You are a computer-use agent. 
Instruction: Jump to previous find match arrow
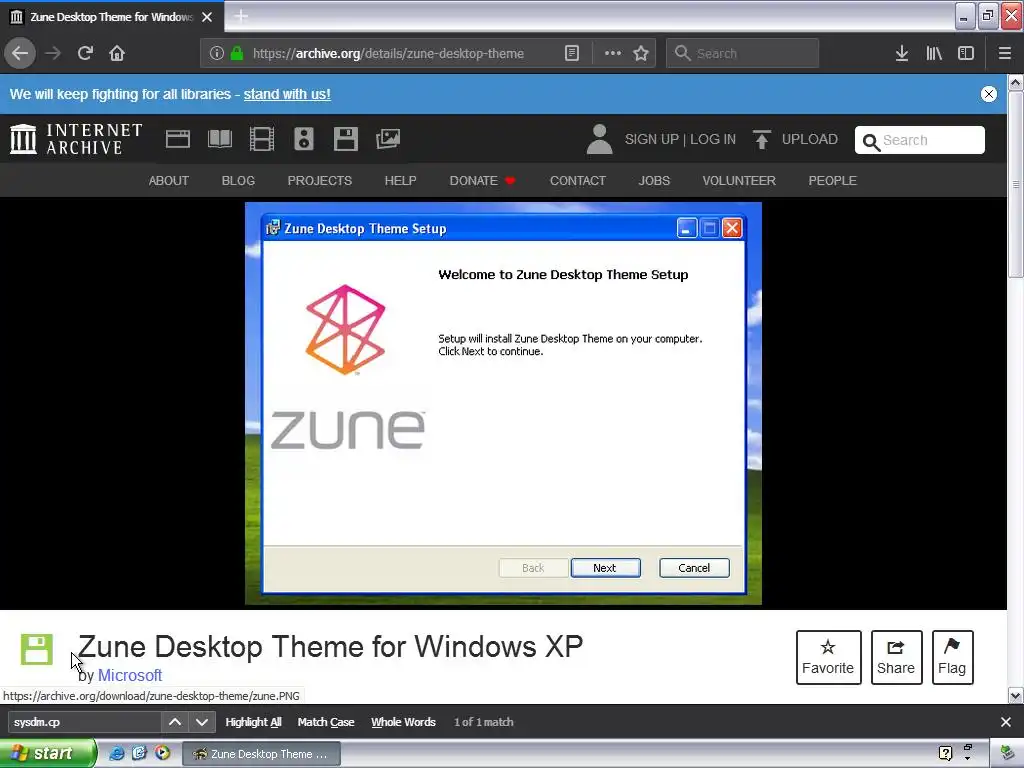tap(175, 722)
